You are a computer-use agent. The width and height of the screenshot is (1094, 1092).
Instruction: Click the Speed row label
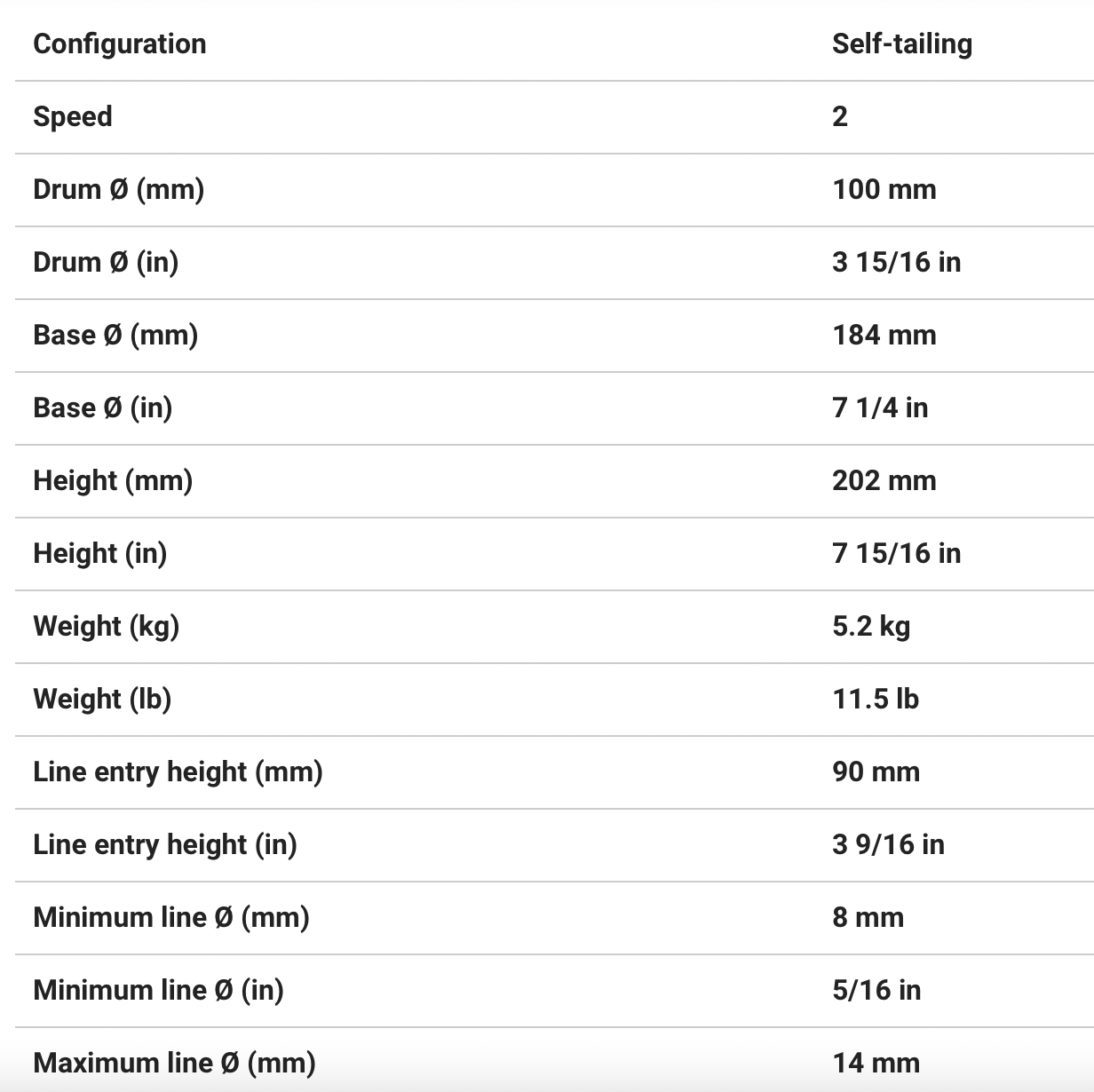pos(73,116)
